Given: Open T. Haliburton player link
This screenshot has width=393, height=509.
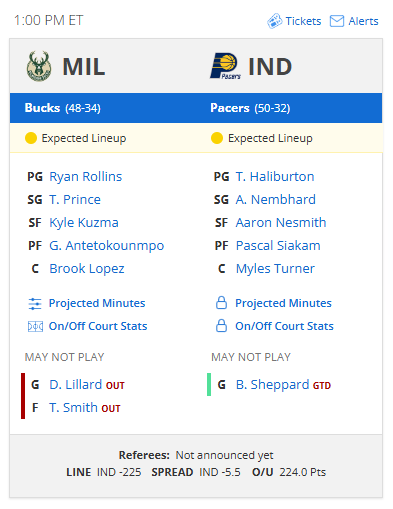Looking at the screenshot, I should click(275, 177).
